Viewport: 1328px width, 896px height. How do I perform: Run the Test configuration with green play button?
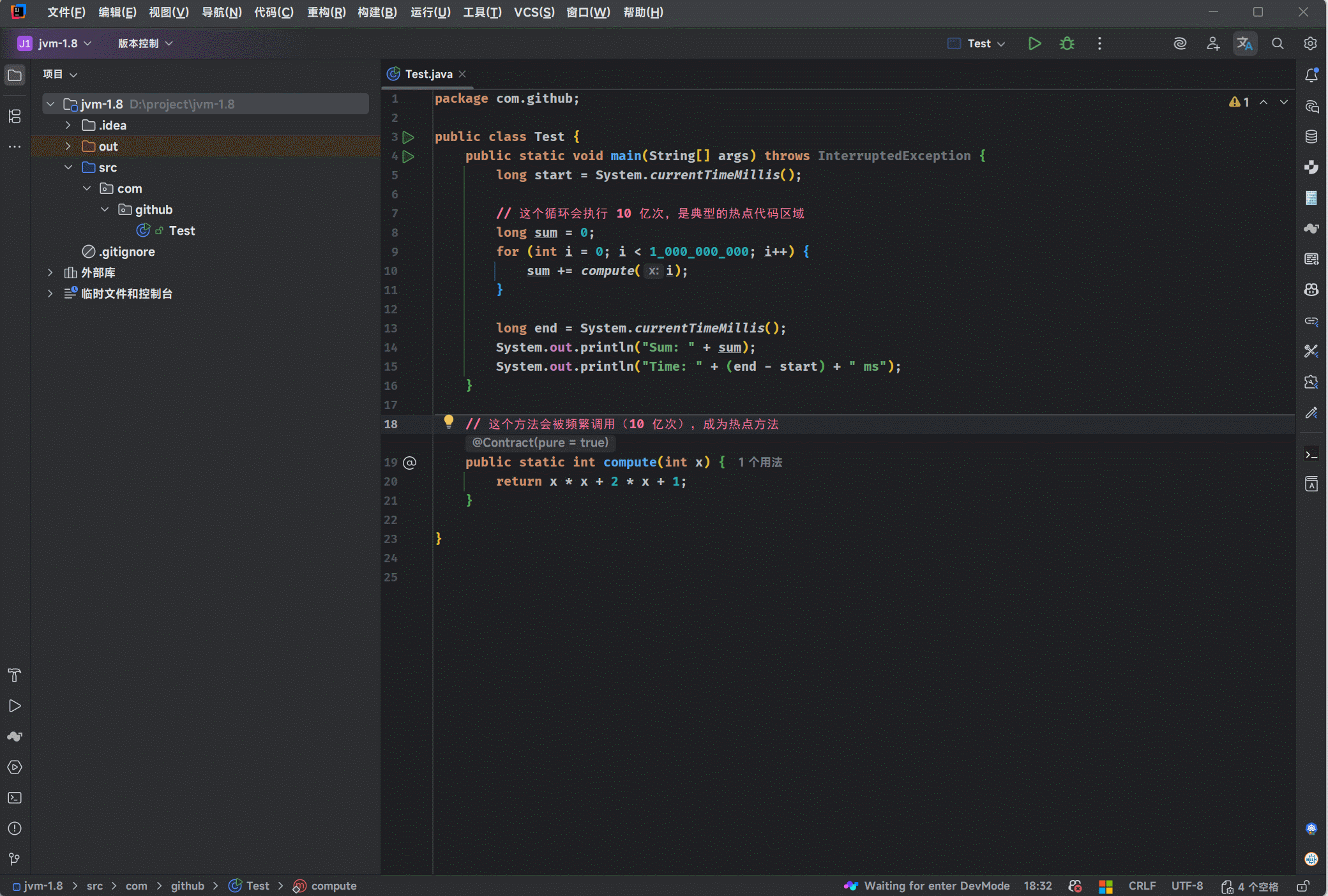coord(1034,43)
